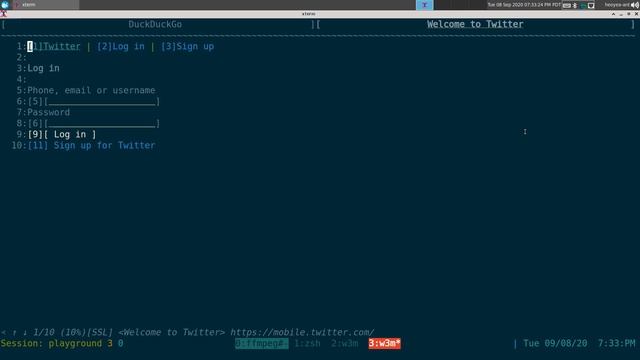Click the xterm window menu icon
Image resolution: width=640 pixels, height=360 pixels.
4,14
